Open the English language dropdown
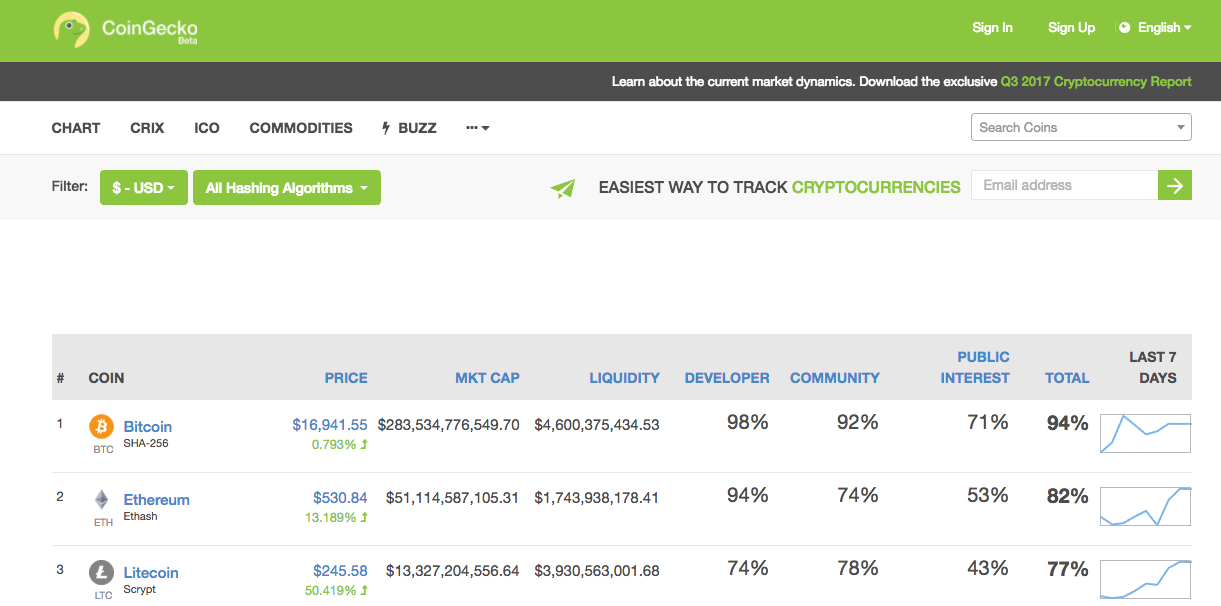Viewport: 1221px width, 606px height. (1155, 28)
